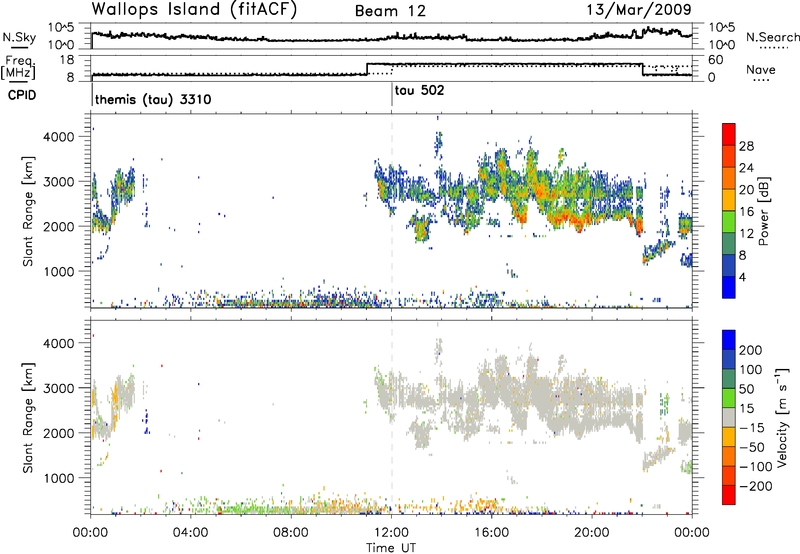Click the '4000' range tick in the power panel
Image resolution: width=800 pixels, height=554 pixels.
(59, 137)
